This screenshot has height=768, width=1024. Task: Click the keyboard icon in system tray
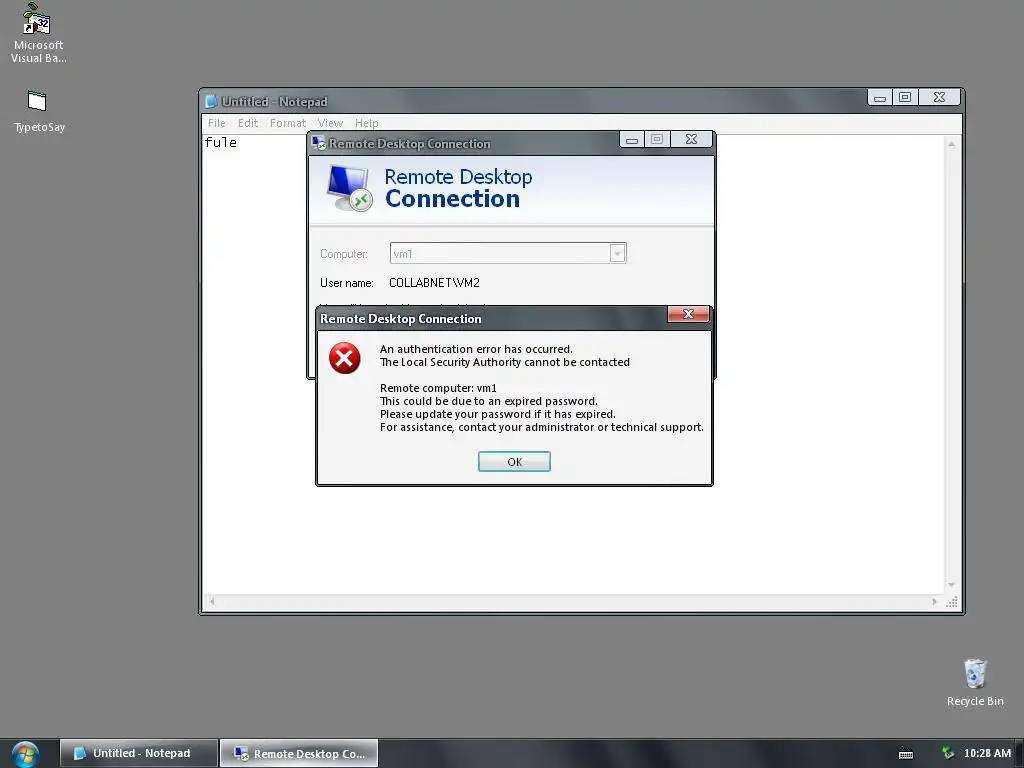(x=906, y=754)
